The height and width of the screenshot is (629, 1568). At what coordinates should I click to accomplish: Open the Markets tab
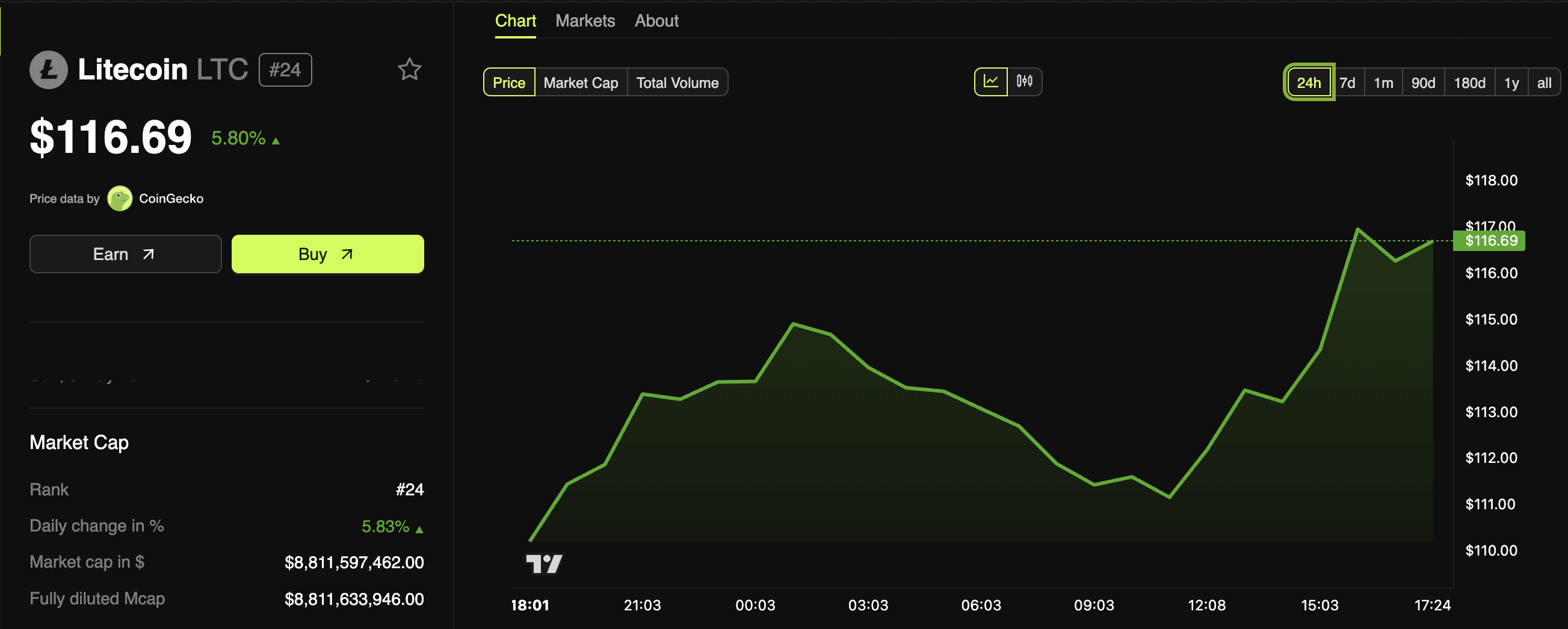point(585,21)
